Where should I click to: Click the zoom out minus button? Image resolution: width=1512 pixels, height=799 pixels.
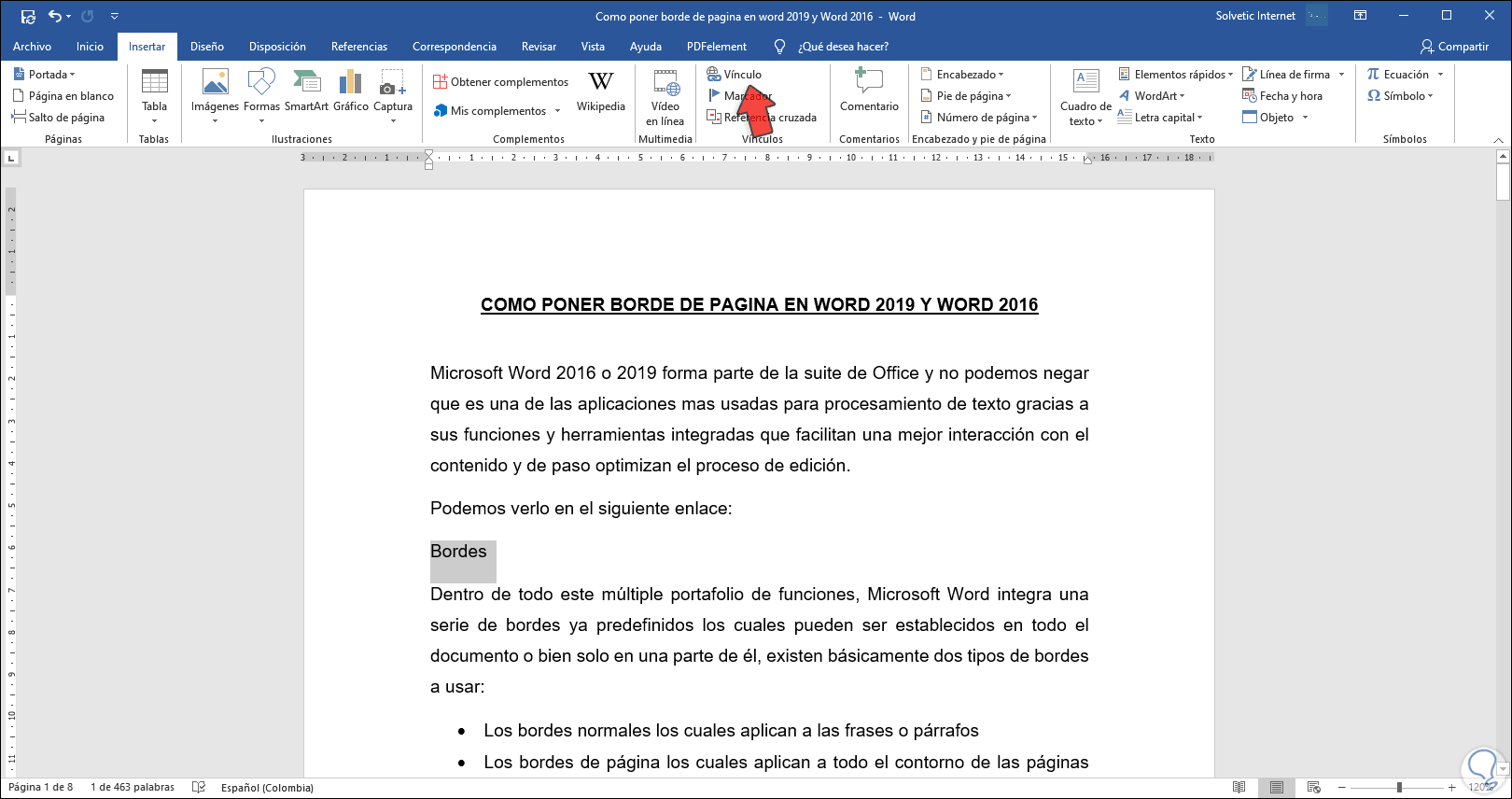pos(1341,787)
